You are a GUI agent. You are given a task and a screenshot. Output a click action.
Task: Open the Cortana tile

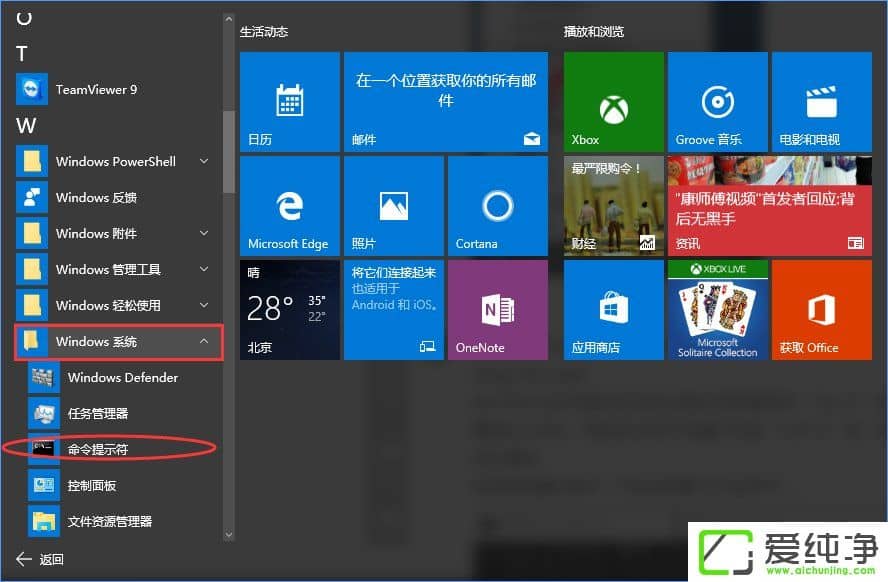(497, 205)
